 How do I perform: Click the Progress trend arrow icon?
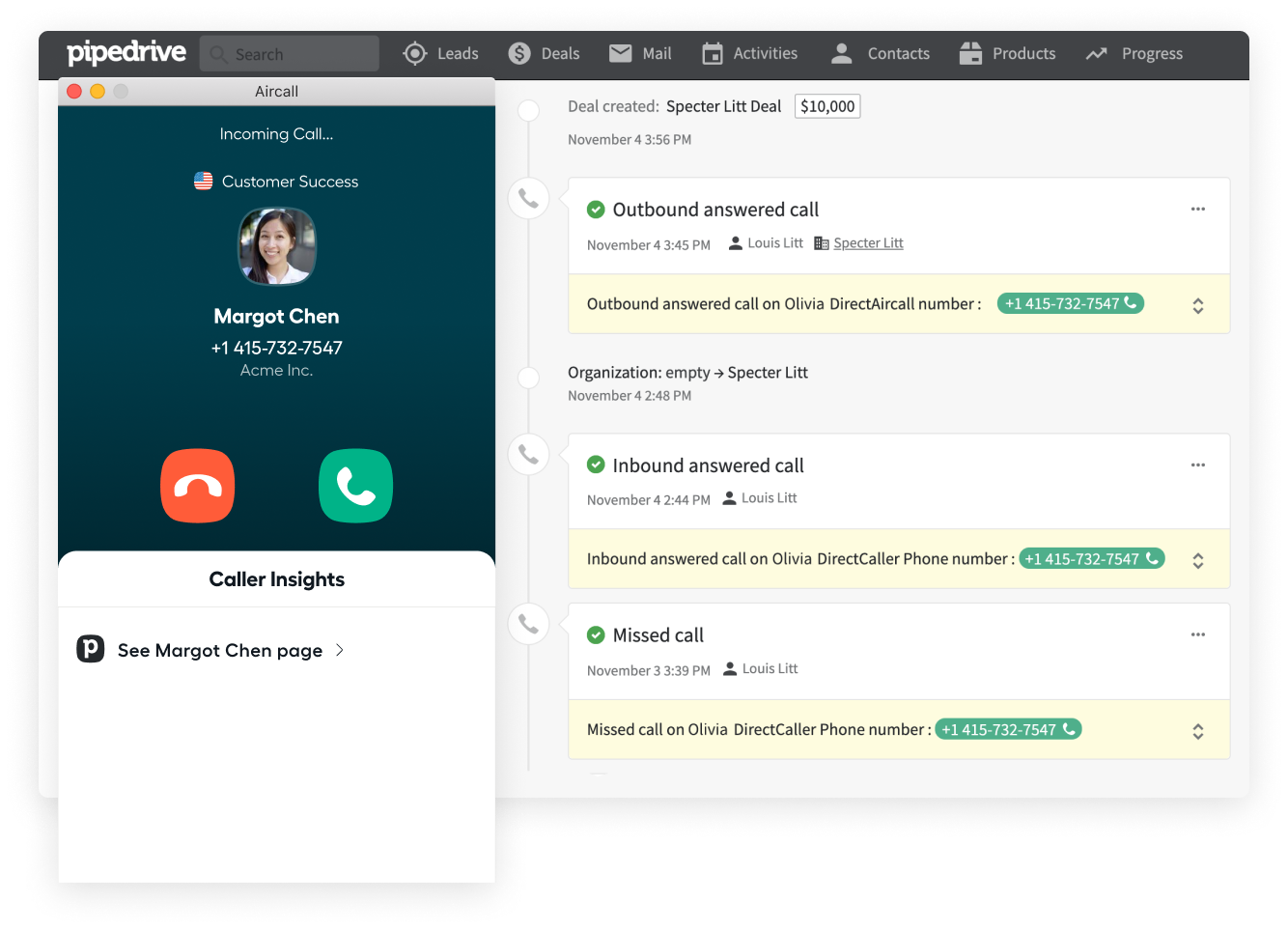pos(1096,54)
